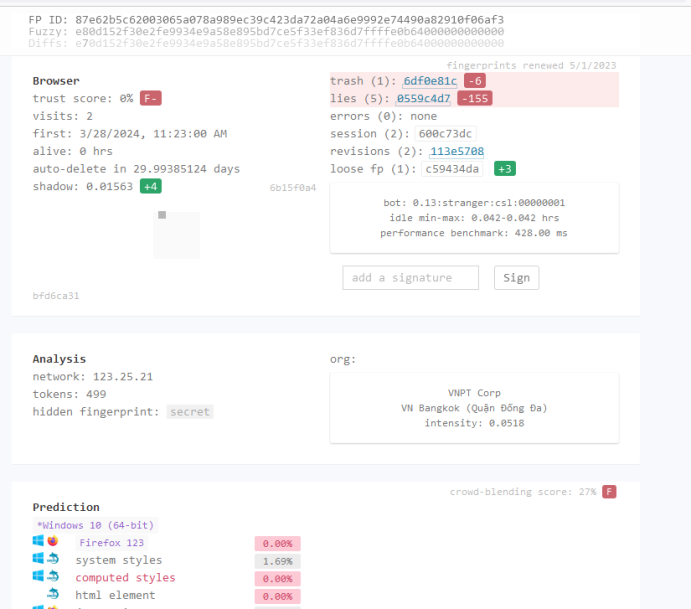Click the fingerprints renewed 5/1/2023 text
The height and width of the screenshot is (609, 691).
531,66
